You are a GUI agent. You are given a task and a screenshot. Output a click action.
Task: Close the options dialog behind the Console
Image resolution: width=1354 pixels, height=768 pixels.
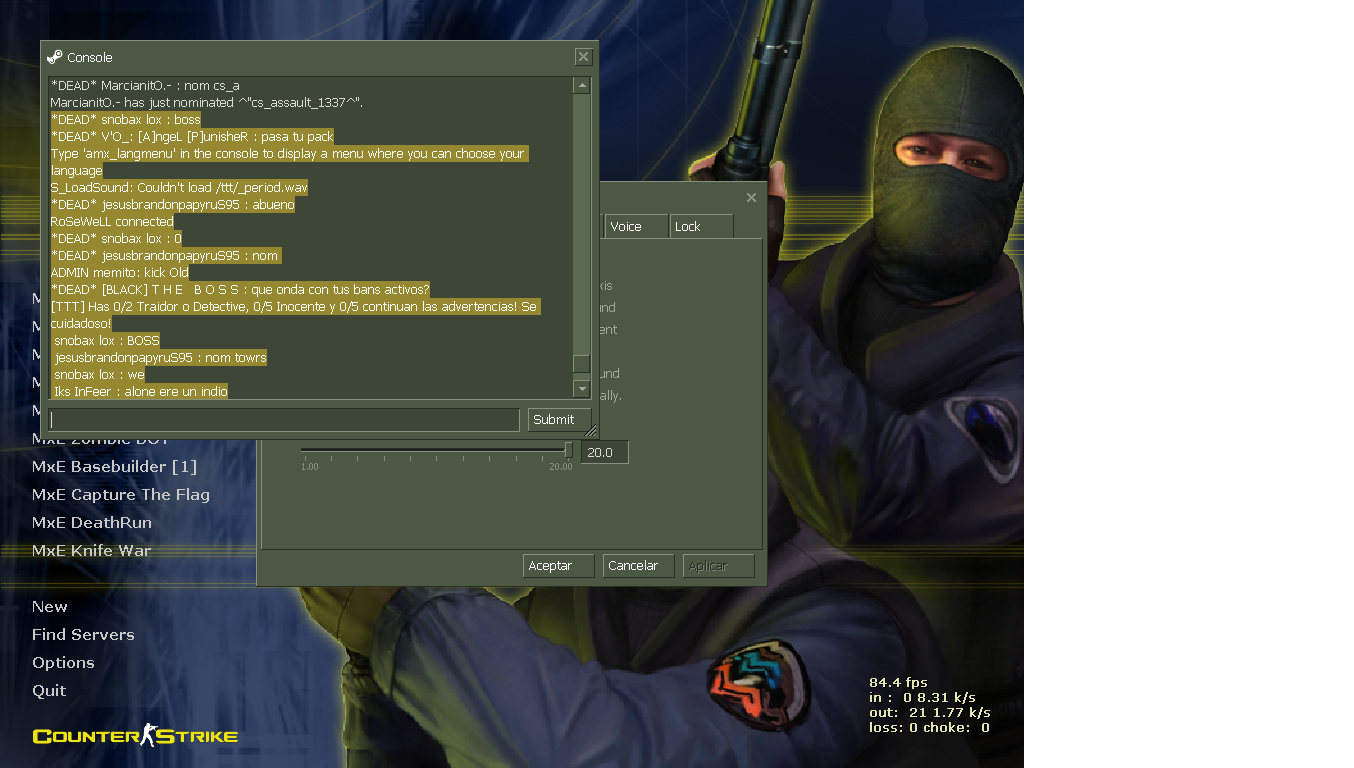[x=752, y=197]
